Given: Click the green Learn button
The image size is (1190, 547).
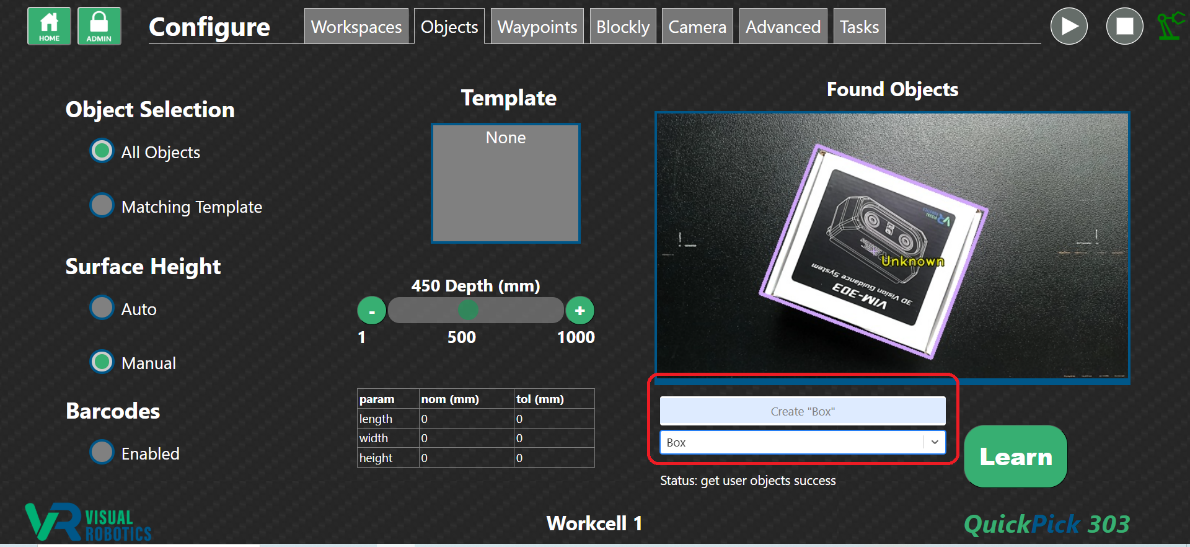Looking at the screenshot, I should [x=1015, y=457].
